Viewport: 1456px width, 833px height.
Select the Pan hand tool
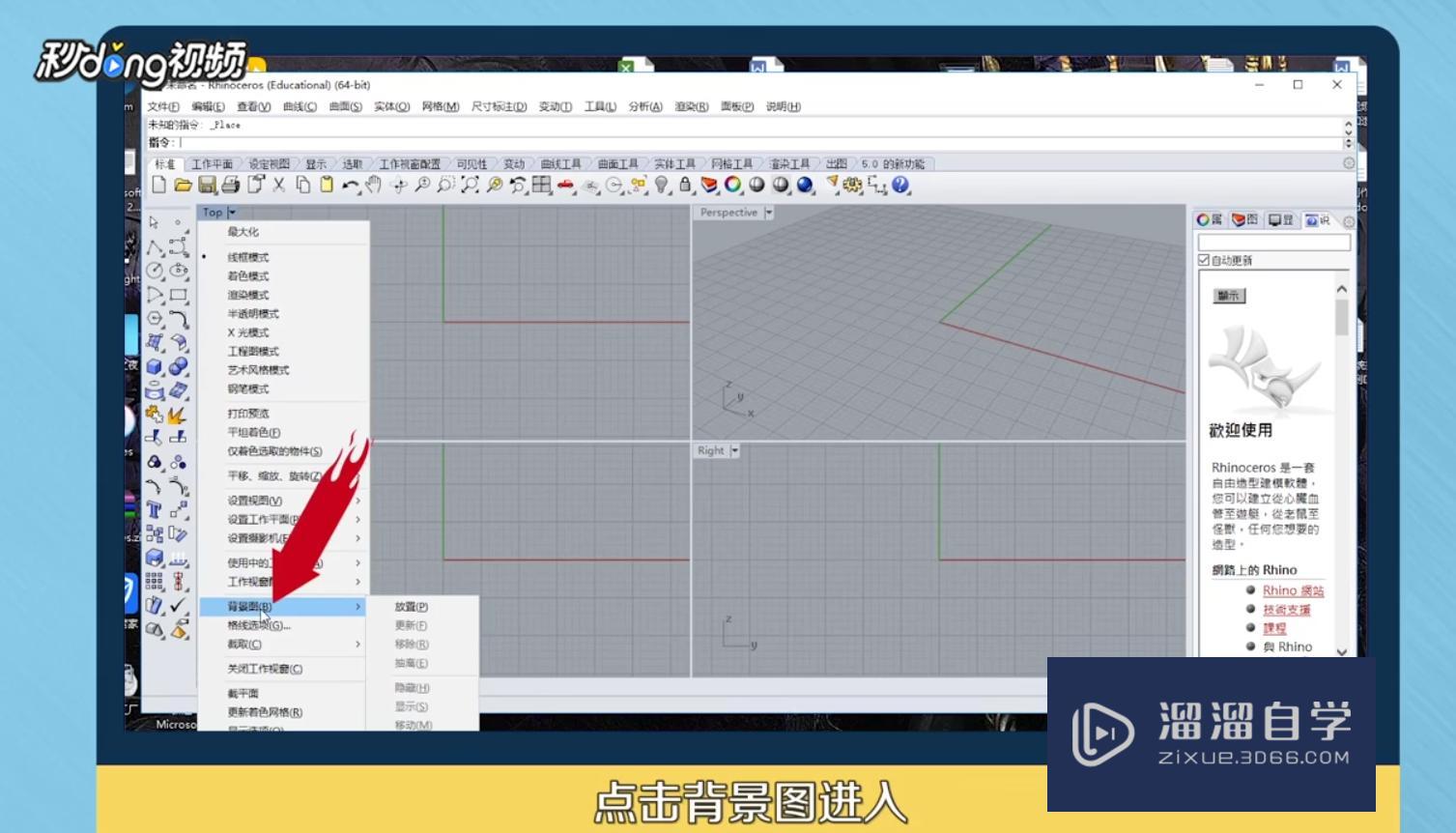coord(374,185)
